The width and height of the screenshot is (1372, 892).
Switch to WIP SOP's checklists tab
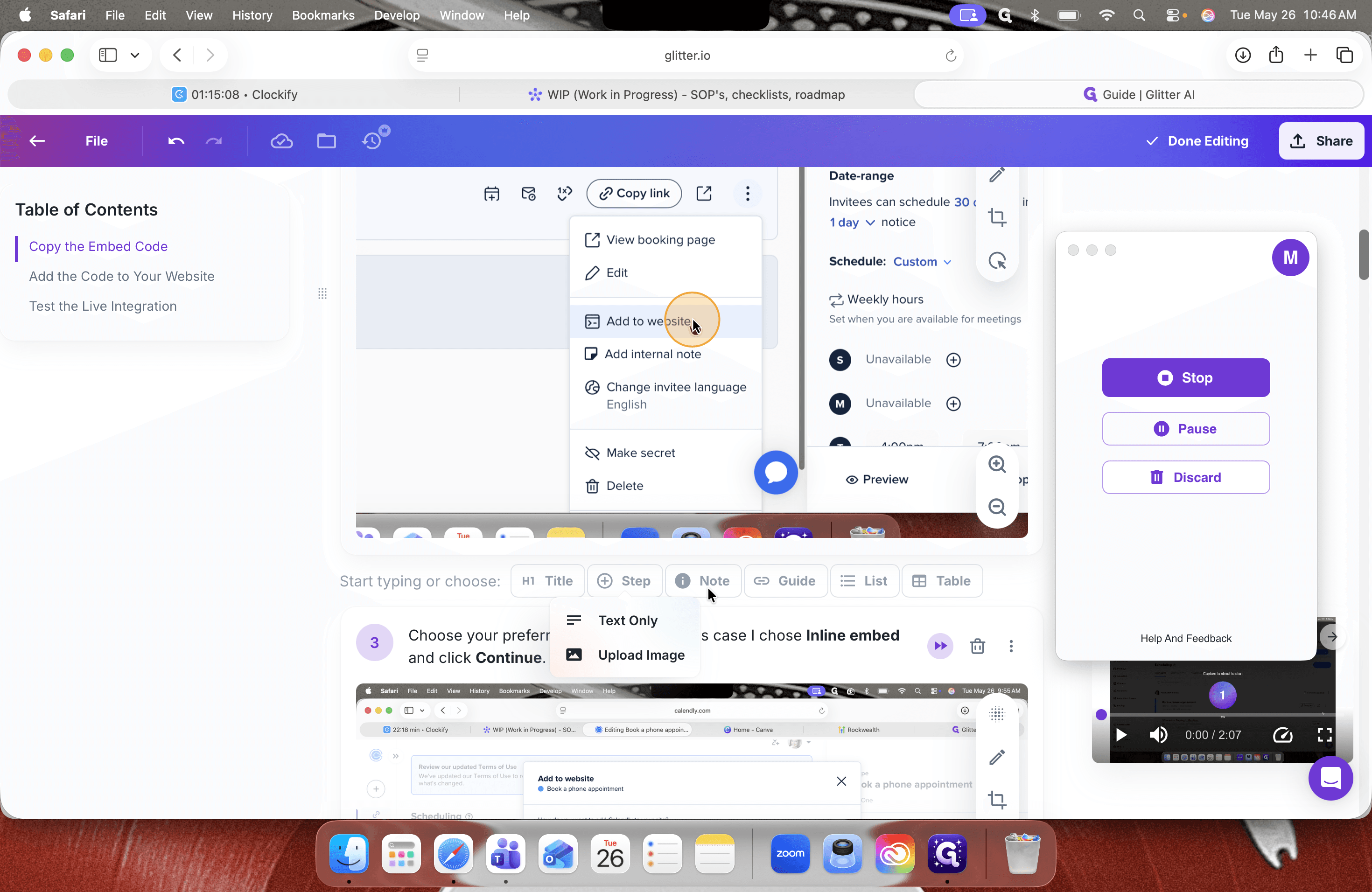pos(686,95)
